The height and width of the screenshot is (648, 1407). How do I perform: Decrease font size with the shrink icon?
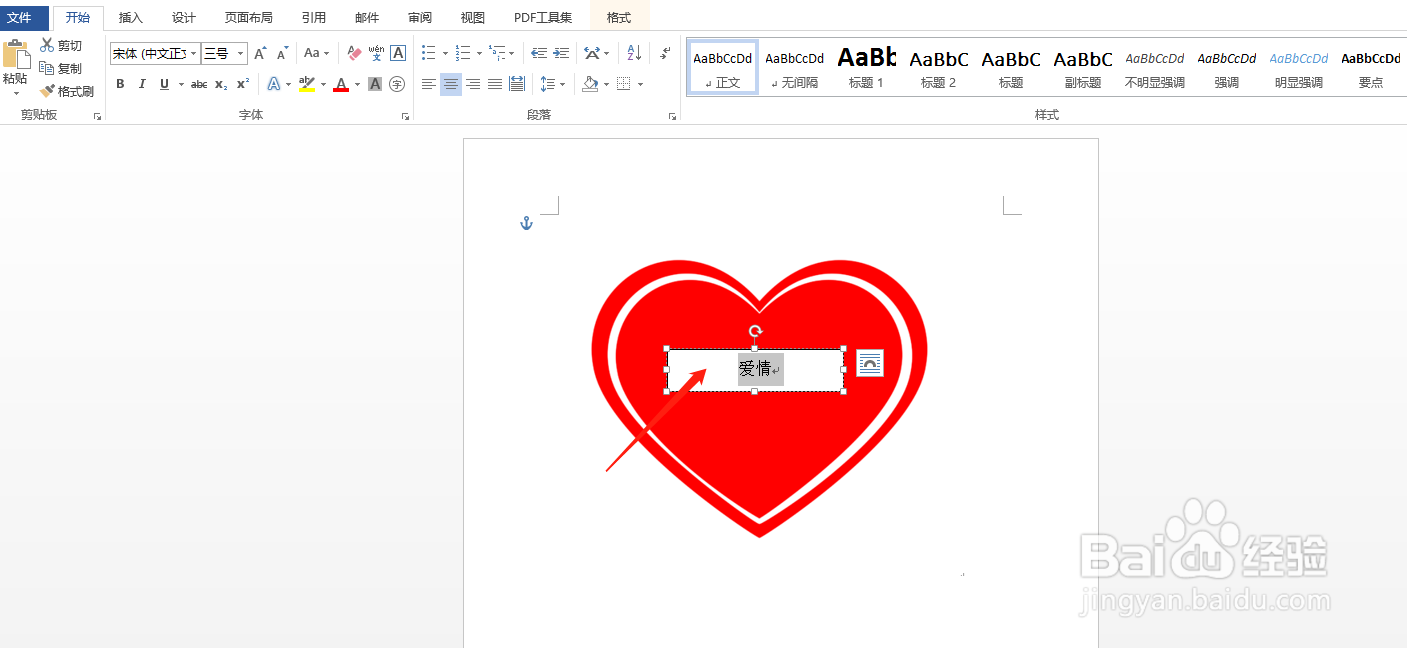tap(283, 53)
